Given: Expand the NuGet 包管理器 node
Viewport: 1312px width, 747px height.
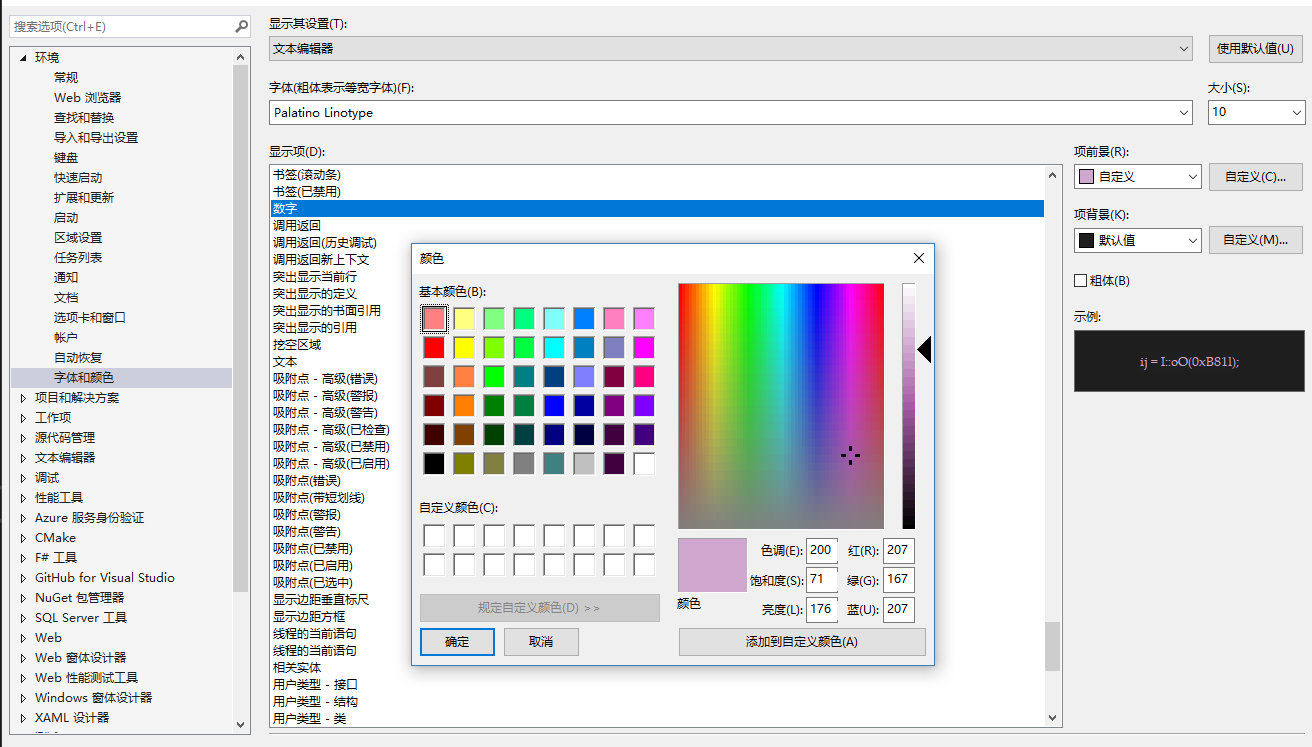Looking at the screenshot, I should click(24, 597).
